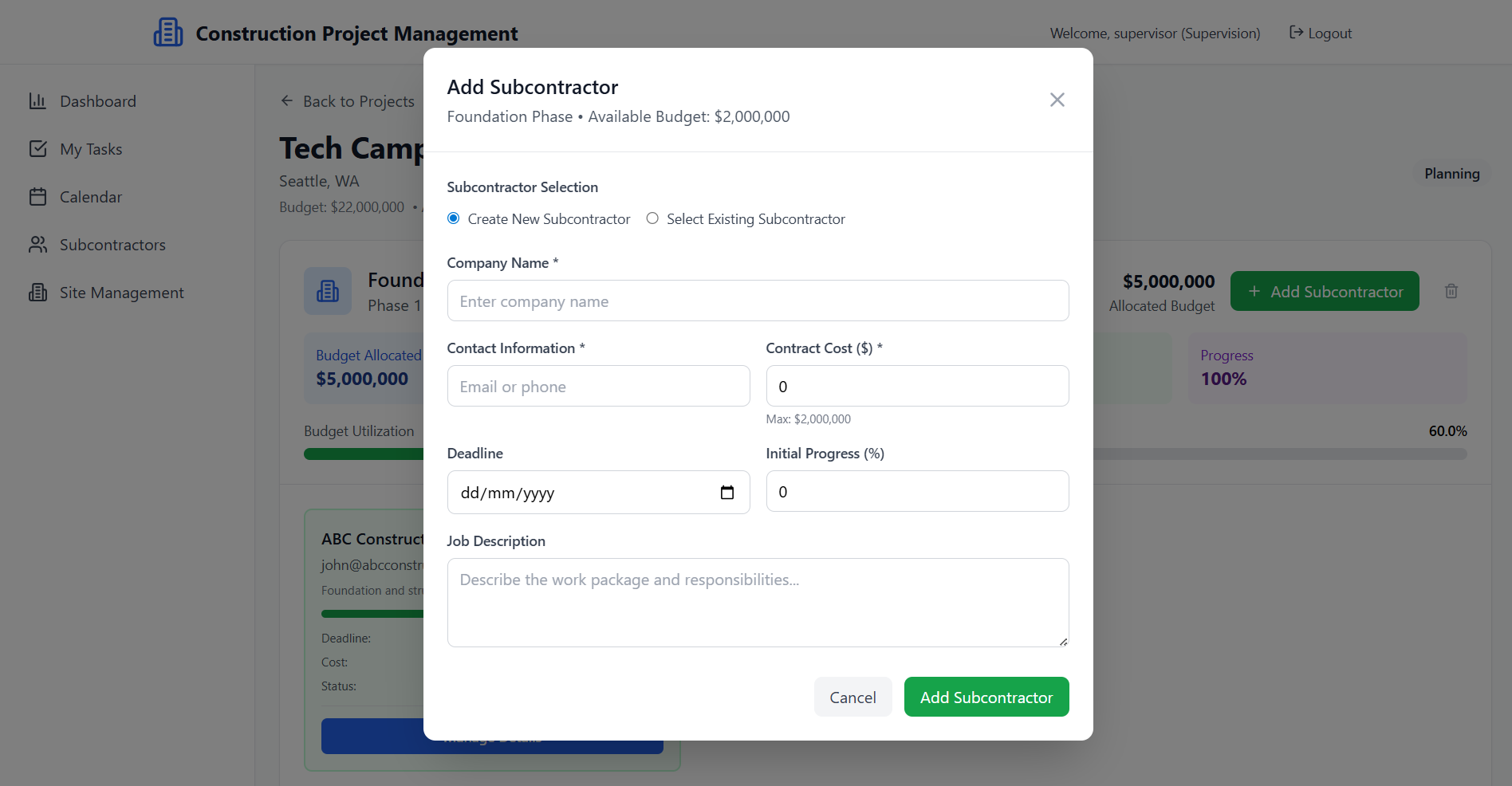Image resolution: width=1512 pixels, height=786 pixels.
Task: Choose Select Existing Subcontractor radio option
Action: coord(652,218)
